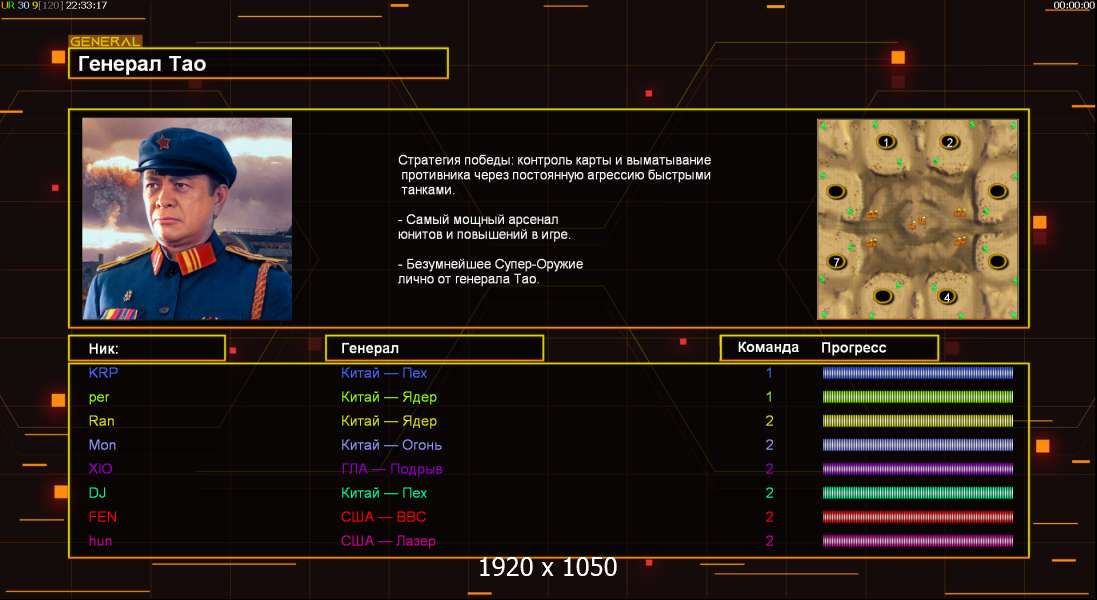
Task: Click Mon's general 'Китай — Огонь'
Action: click(391, 445)
